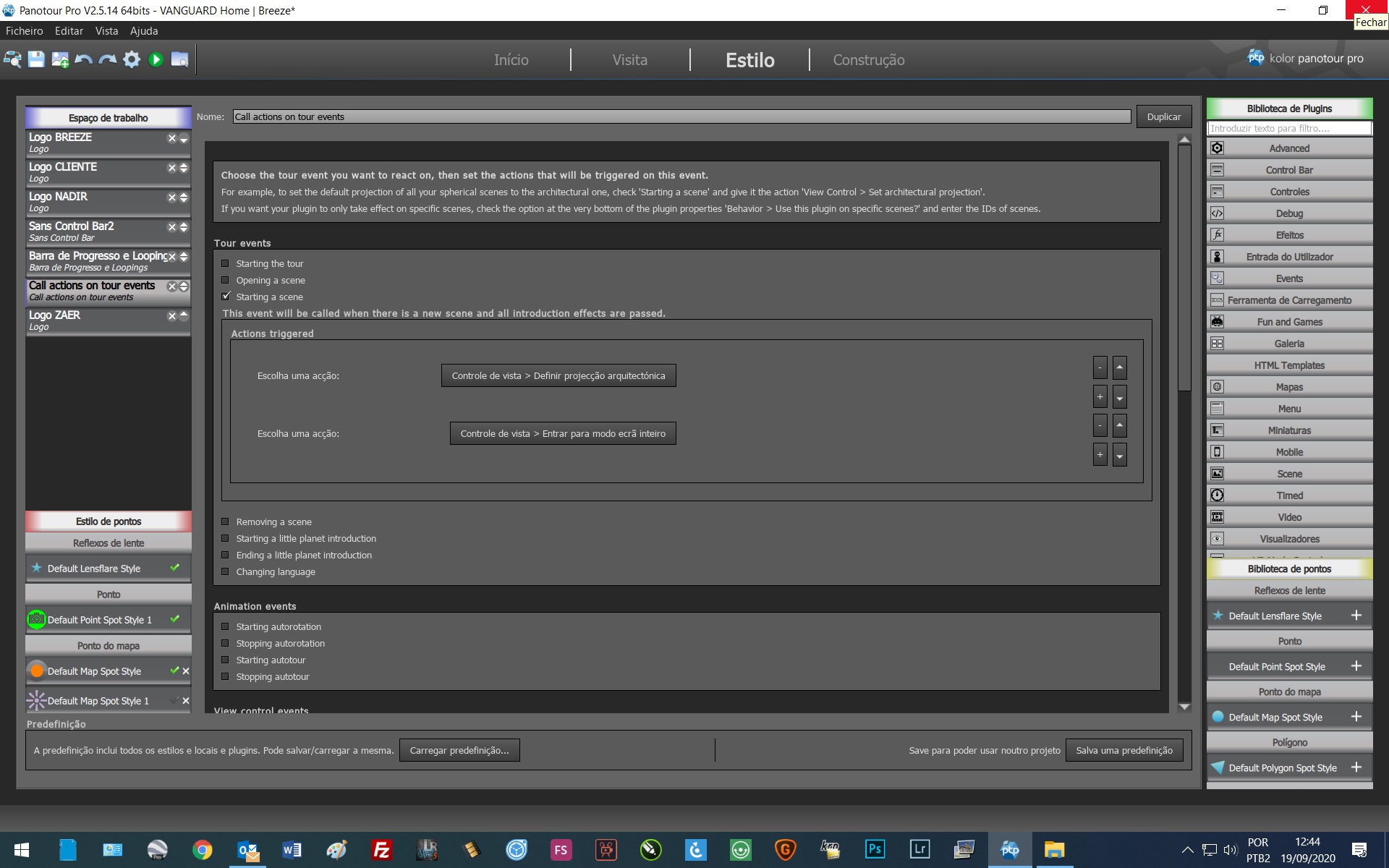Screen dimensions: 1389x868
Task: Click the Duplicar button
Action: click(1164, 116)
